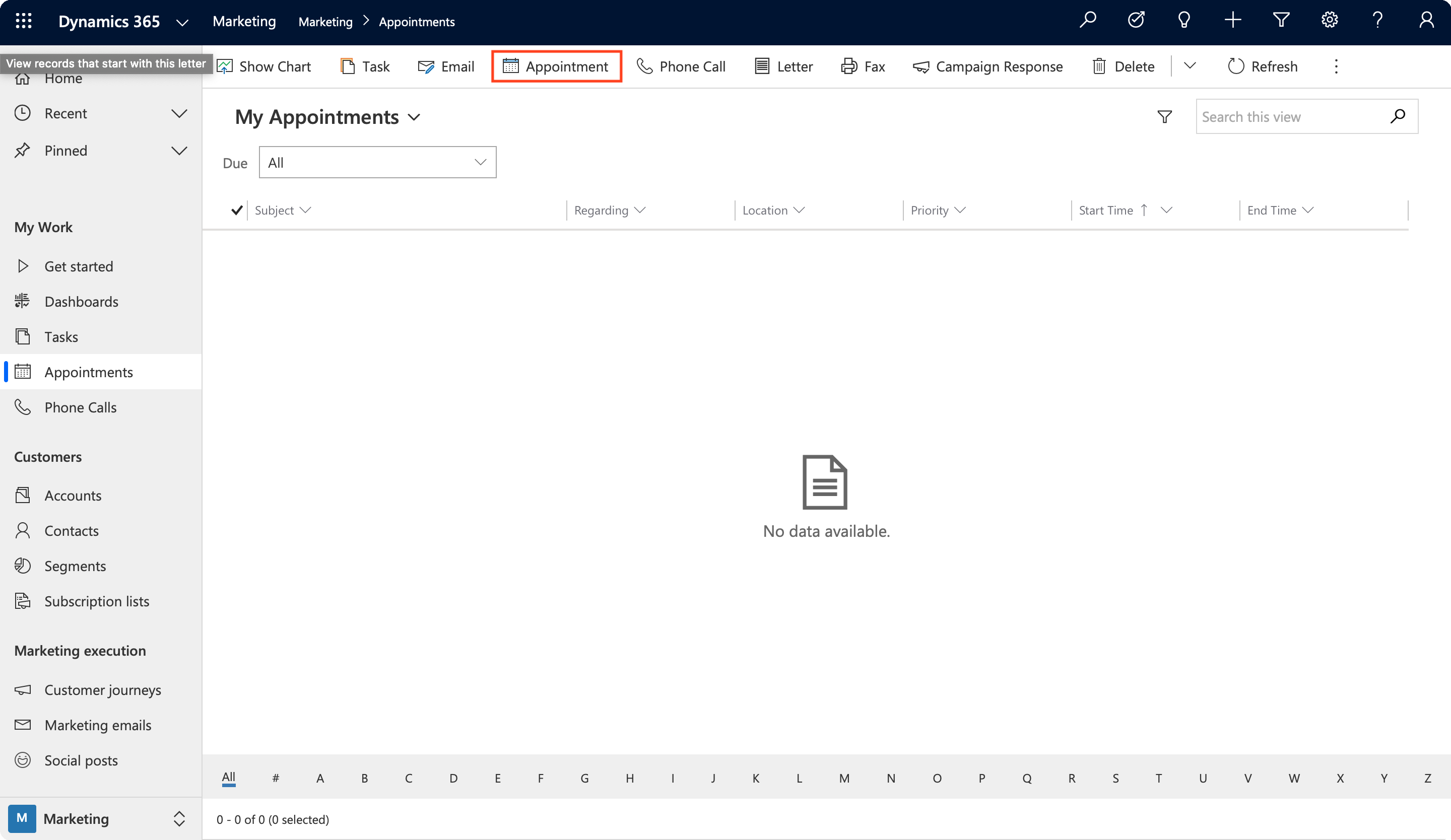Click the global search magnifier icon
The image size is (1451, 840).
click(1088, 21)
